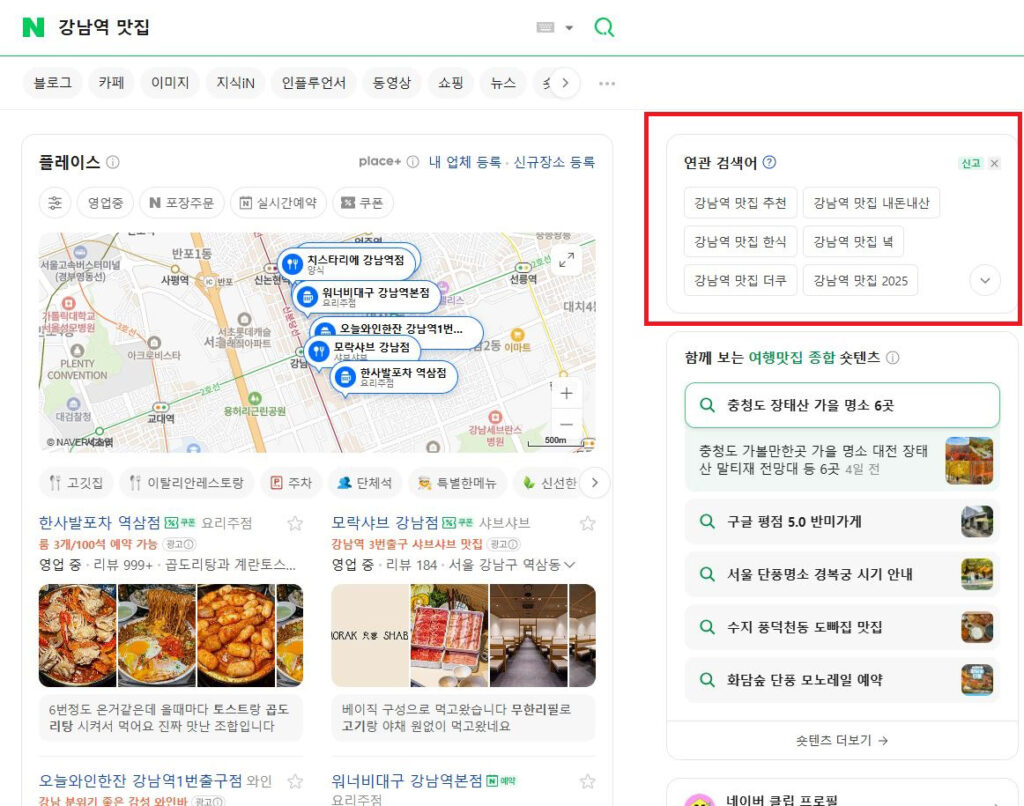
Task: Open first food photo of 한사발포차
Action: (77, 635)
